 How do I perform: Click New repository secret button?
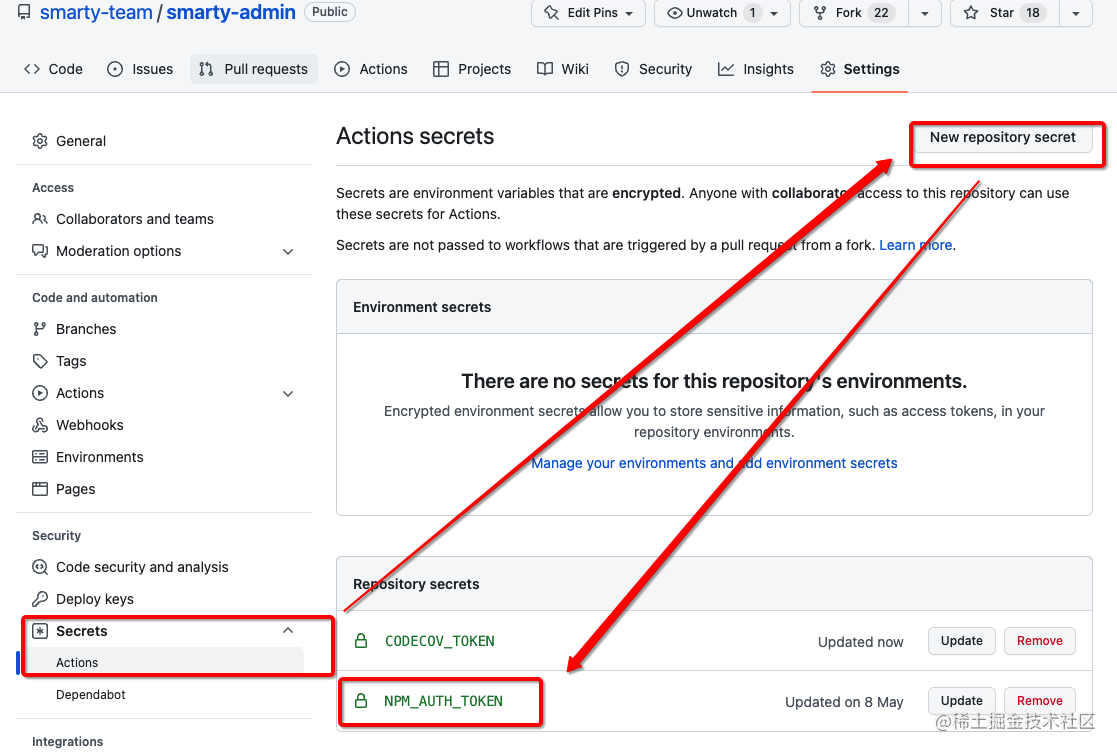(1002, 138)
